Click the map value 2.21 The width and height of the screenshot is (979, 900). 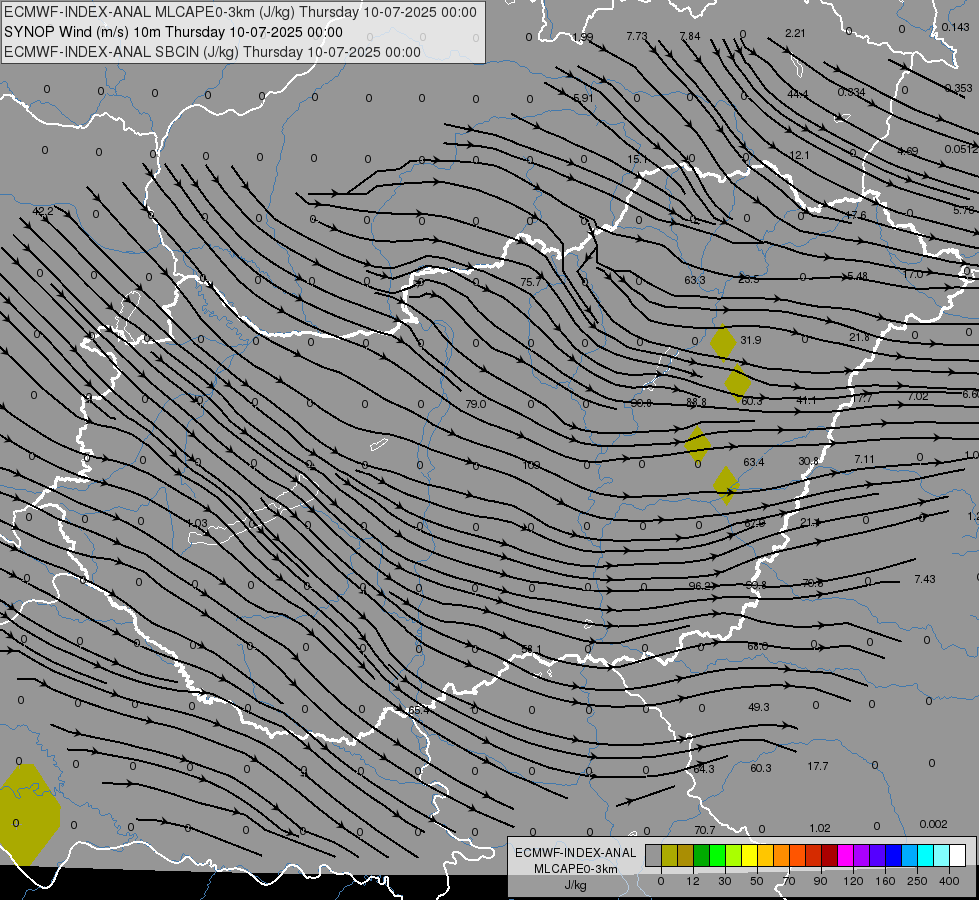pyautogui.click(x=795, y=34)
